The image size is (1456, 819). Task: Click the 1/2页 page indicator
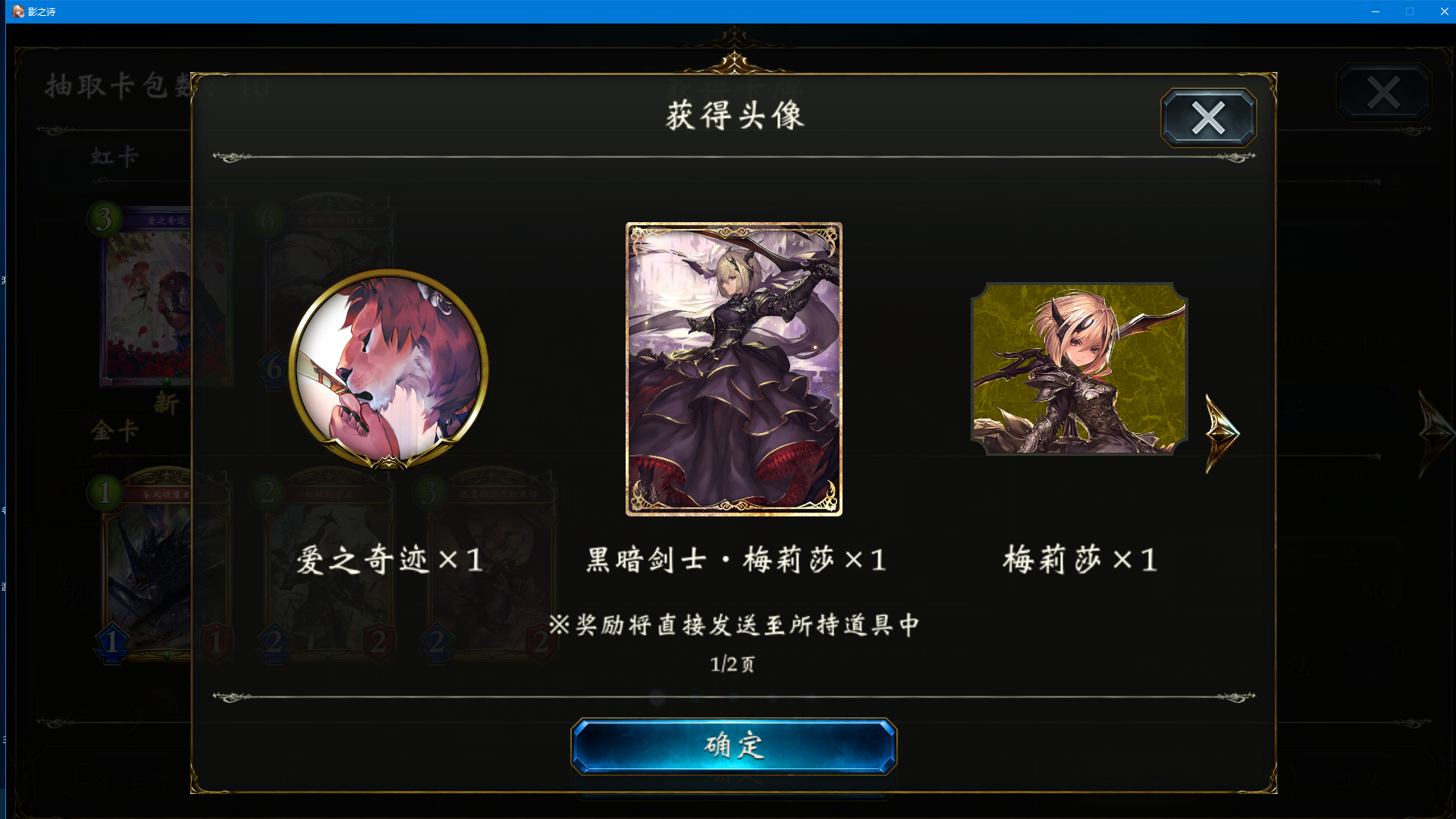tap(733, 664)
